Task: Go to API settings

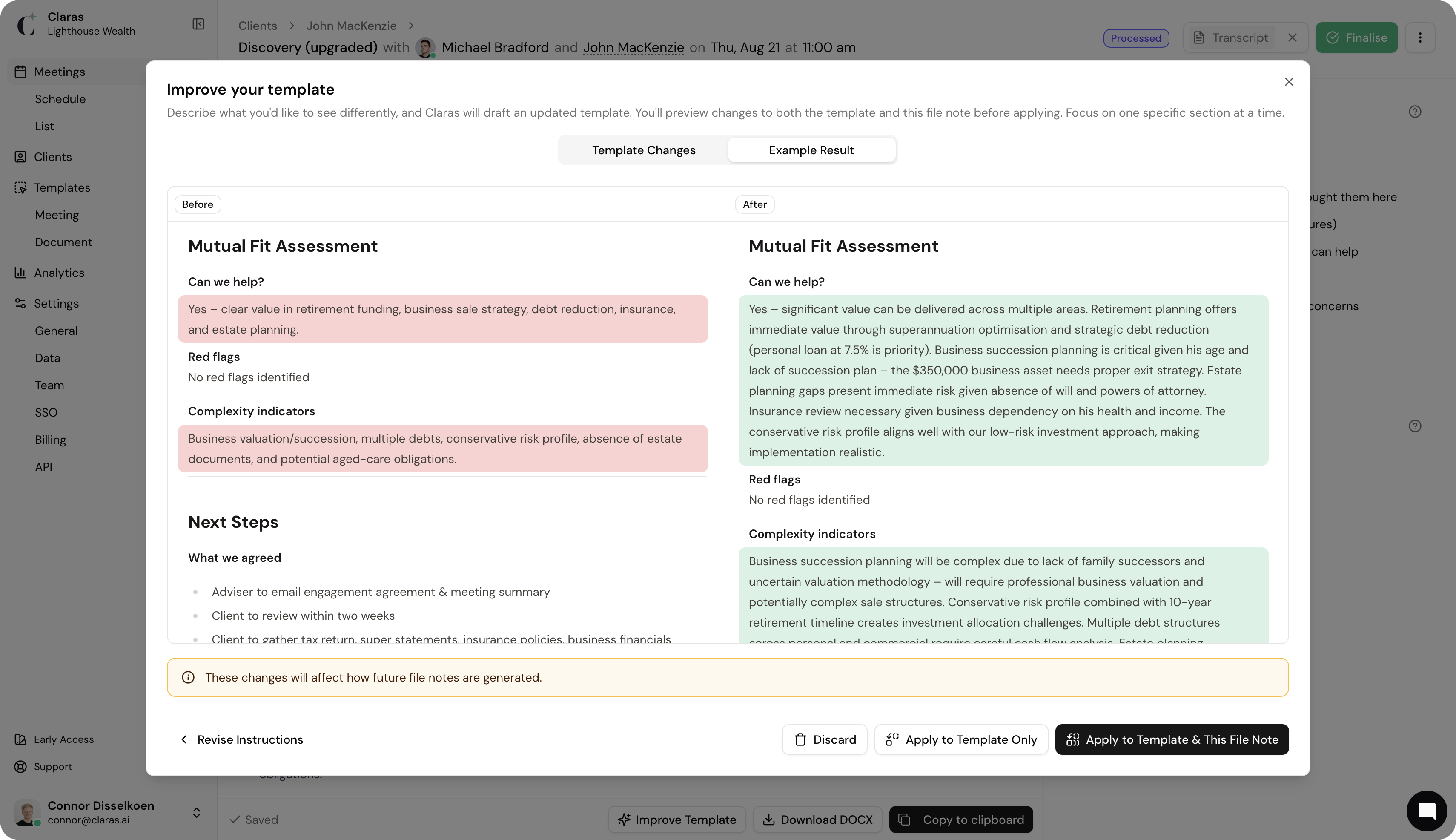Action: click(43, 467)
